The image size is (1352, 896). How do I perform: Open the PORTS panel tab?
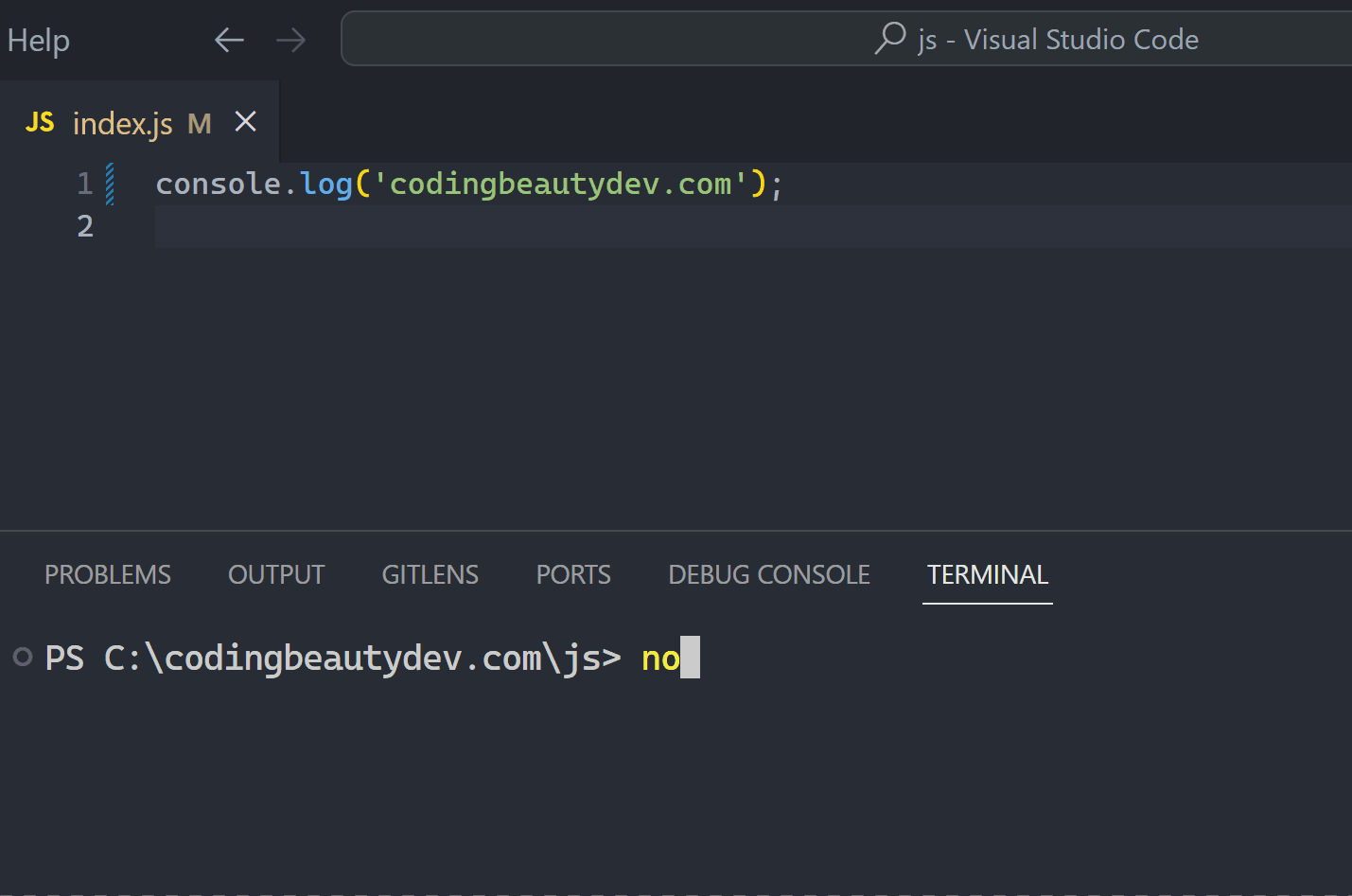[x=573, y=574]
